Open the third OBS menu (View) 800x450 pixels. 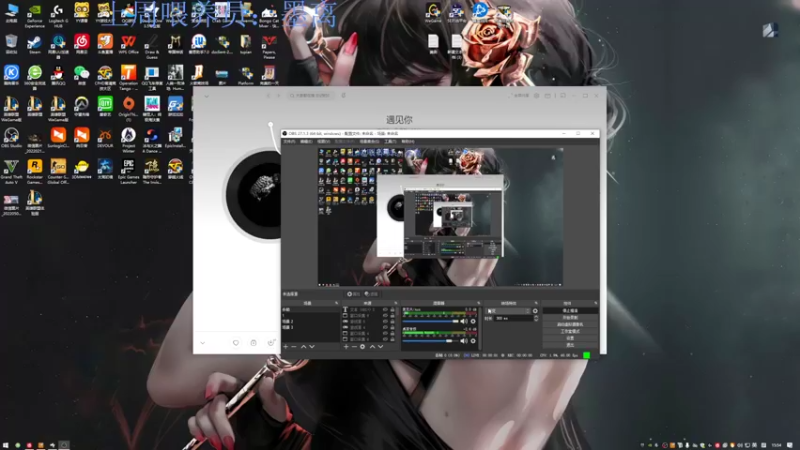coord(323,141)
